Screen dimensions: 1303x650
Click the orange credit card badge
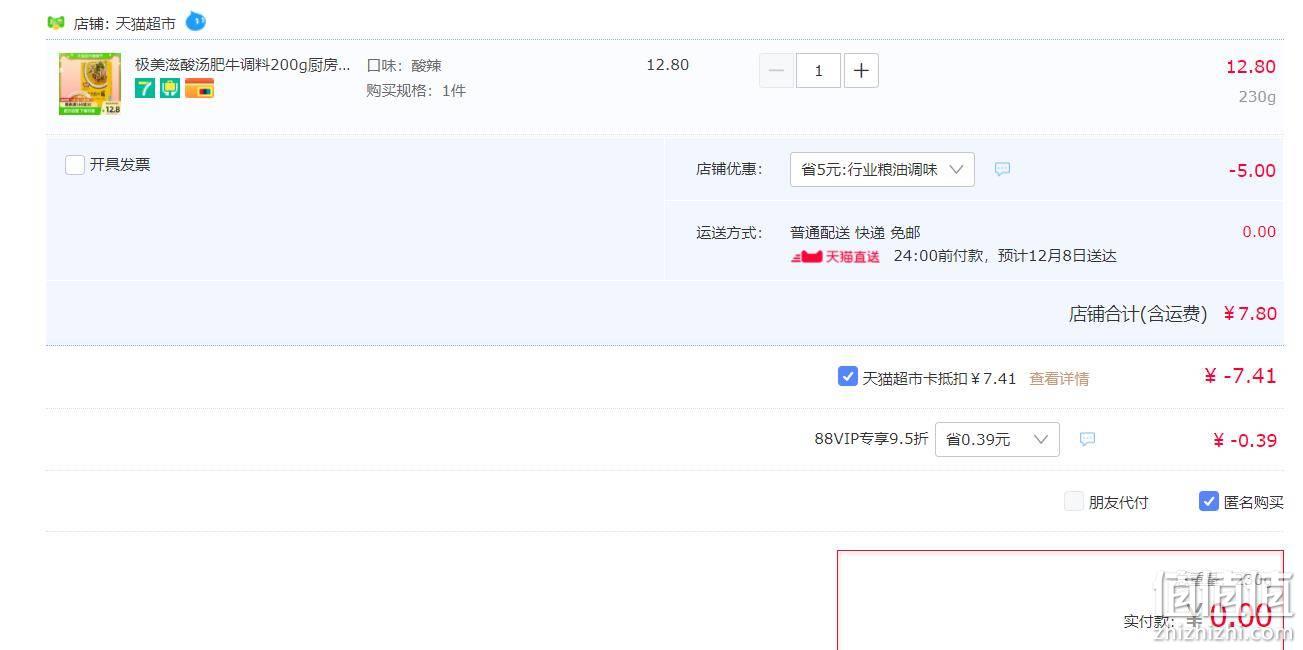(x=199, y=88)
